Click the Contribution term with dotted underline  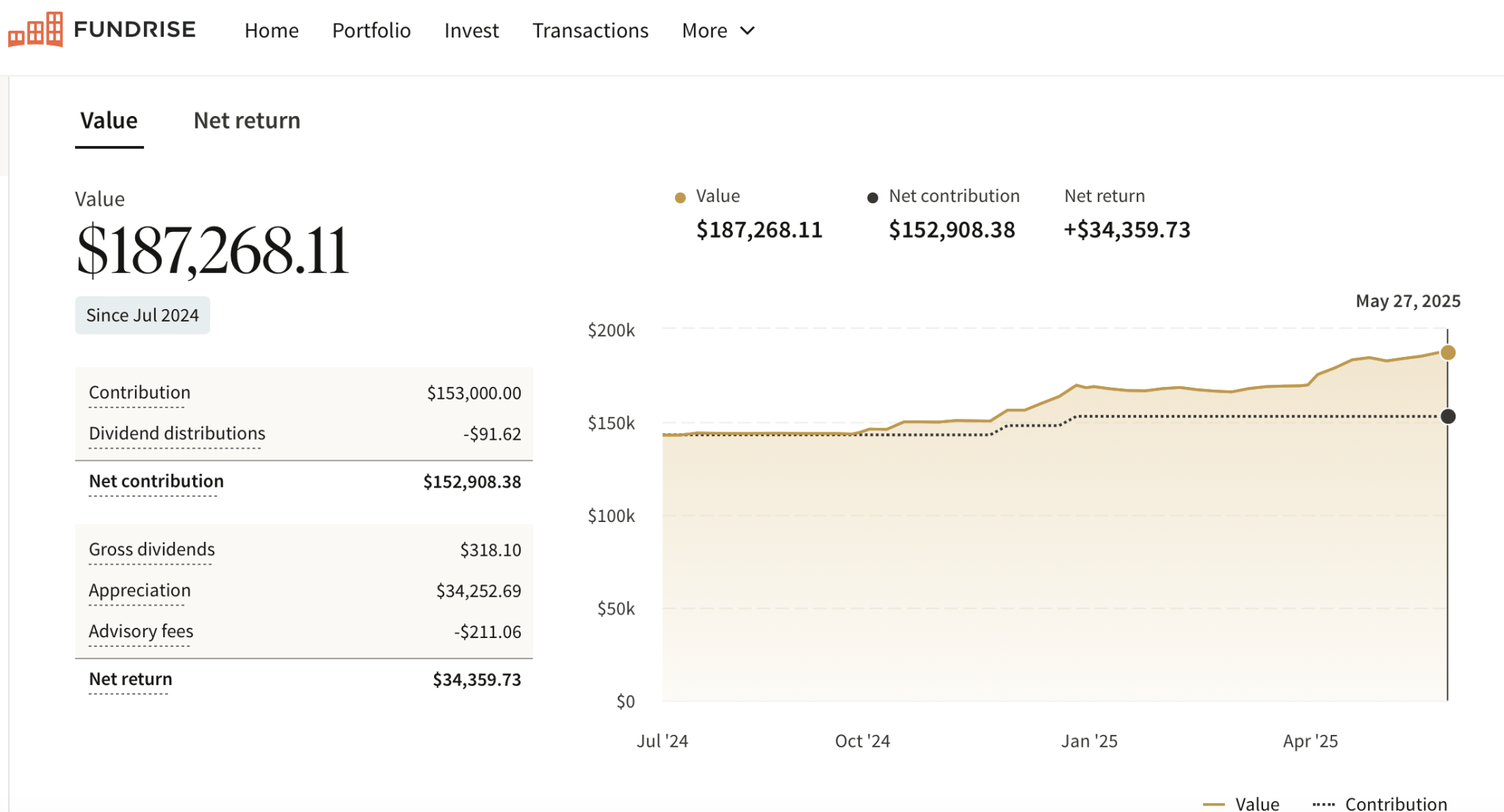[x=140, y=393]
